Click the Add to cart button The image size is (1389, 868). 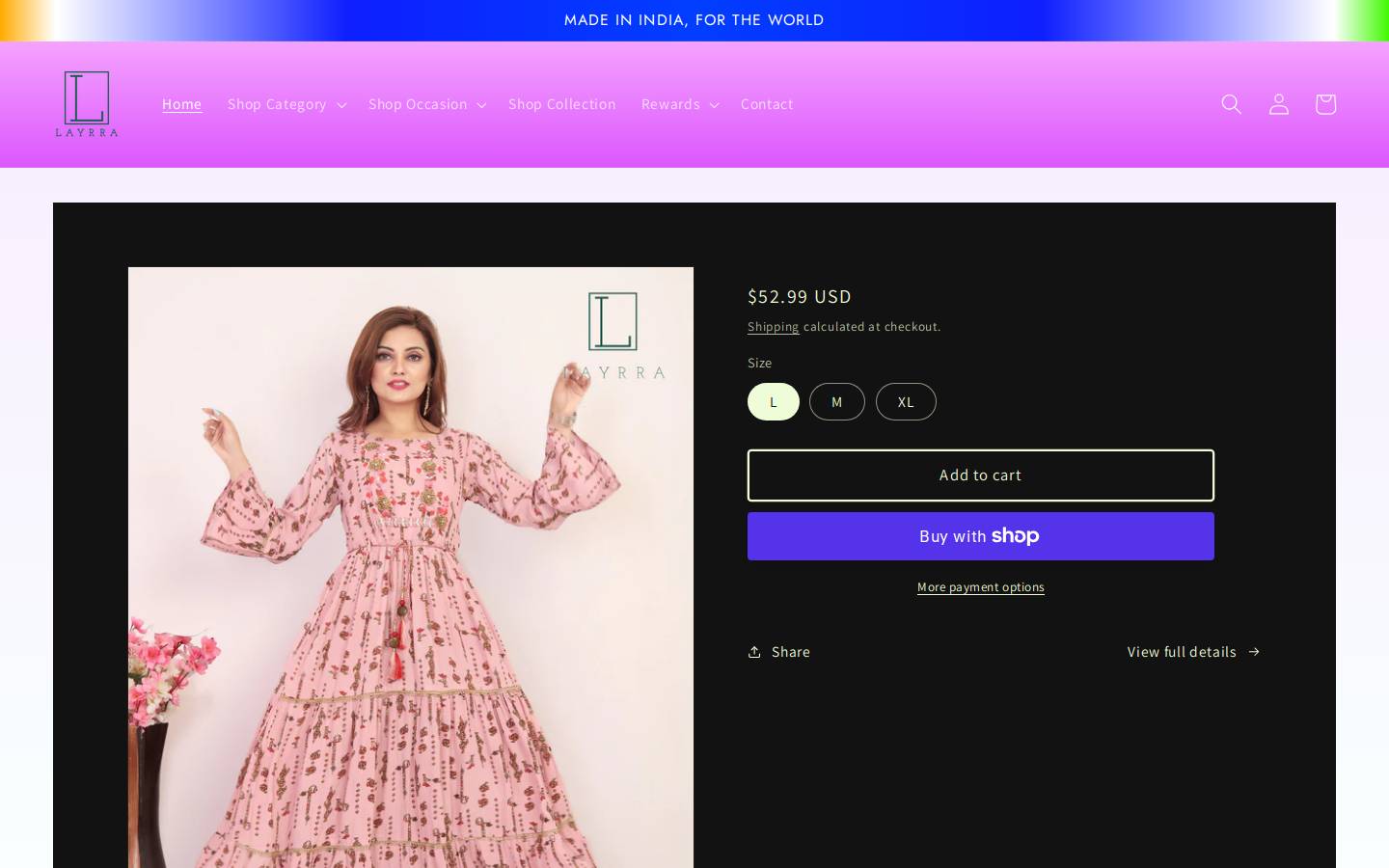point(981,475)
